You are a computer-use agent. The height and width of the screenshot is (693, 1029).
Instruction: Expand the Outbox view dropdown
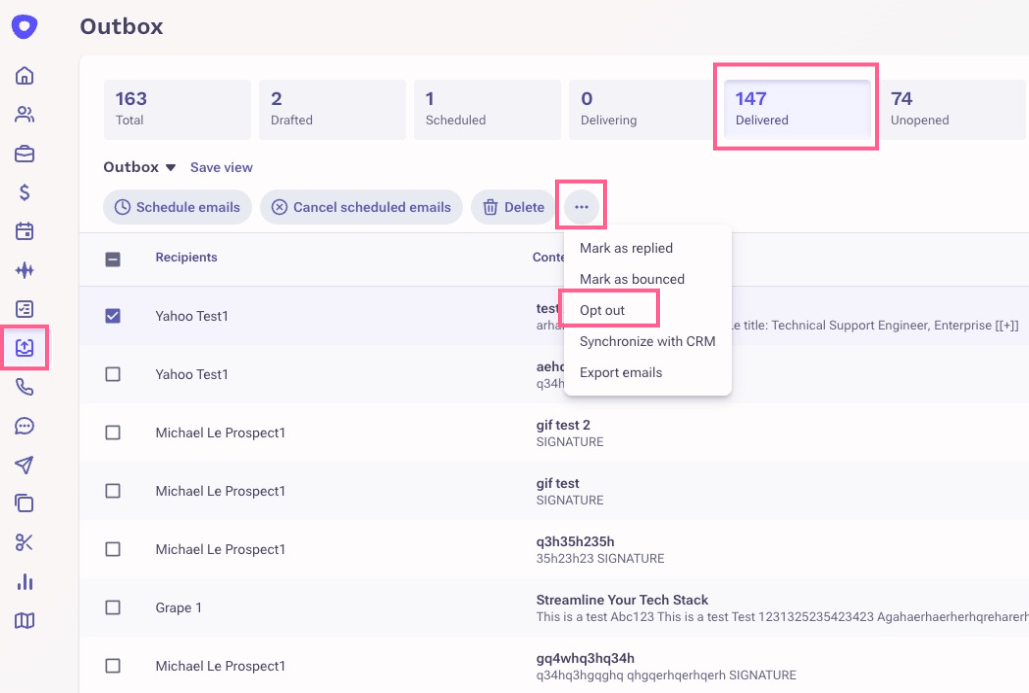click(x=139, y=167)
